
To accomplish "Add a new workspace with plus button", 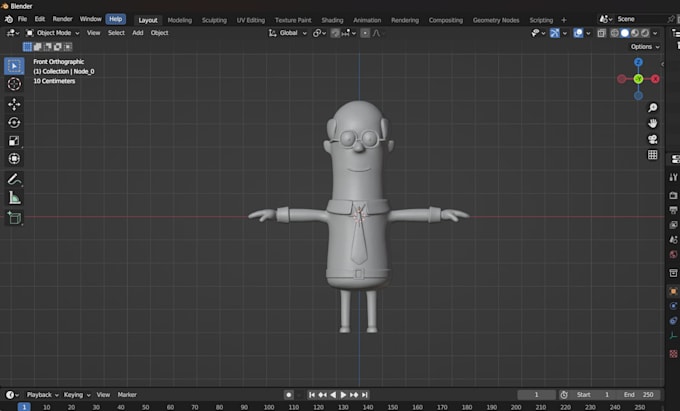I will click(564, 20).
